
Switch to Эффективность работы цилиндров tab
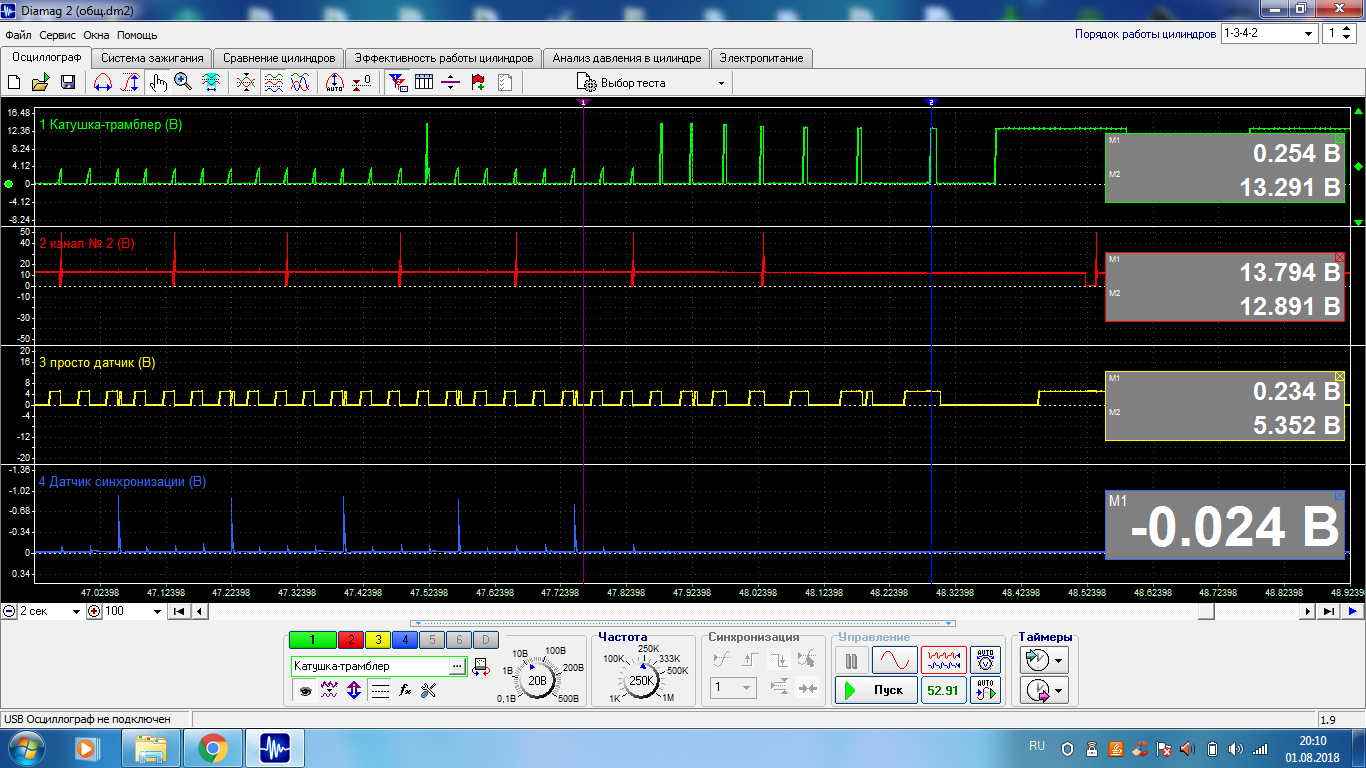[x=445, y=58]
